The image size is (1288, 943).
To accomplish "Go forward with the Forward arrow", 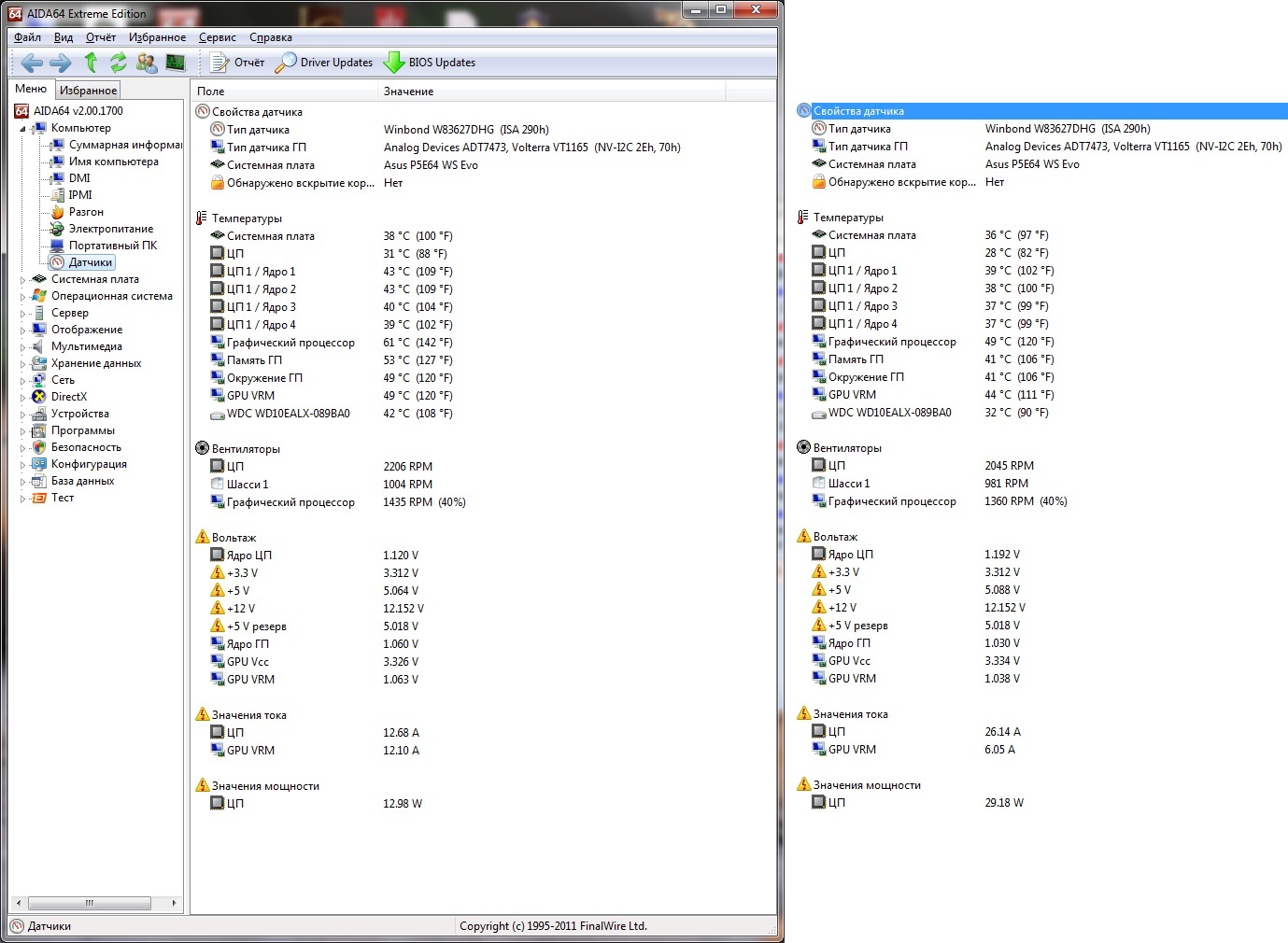I will pos(61,63).
